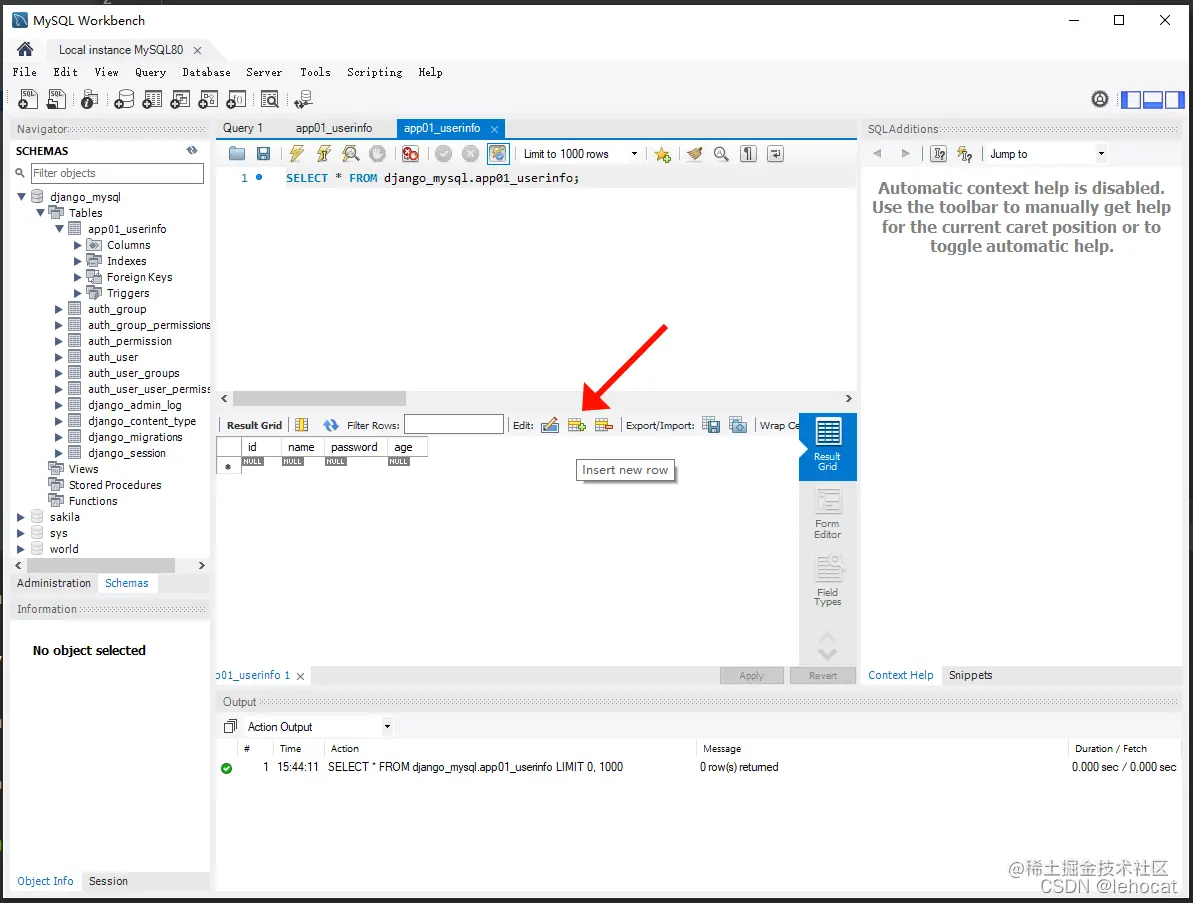The width and height of the screenshot is (1193, 903).
Task: Refresh result grid data icon
Action: click(330, 425)
